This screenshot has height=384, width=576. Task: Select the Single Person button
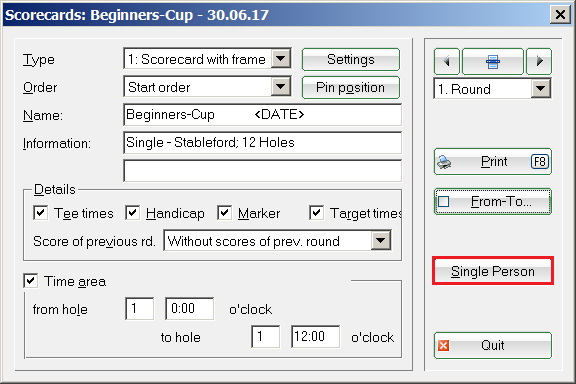point(493,271)
